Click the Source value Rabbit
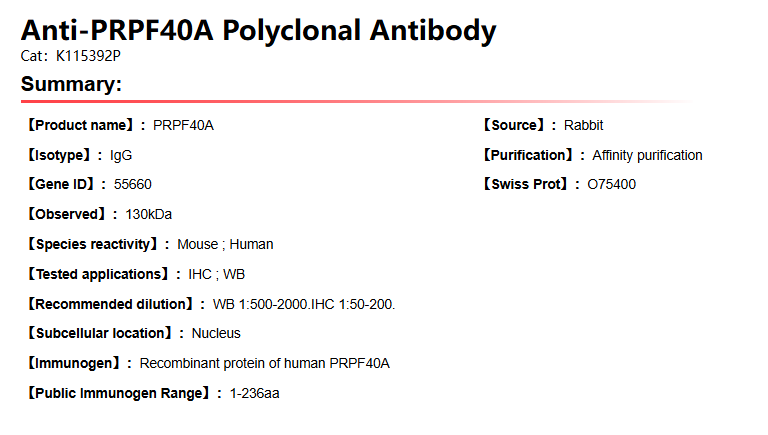Image resolution: width=768 pixels, height=435 pixels. 584,125
